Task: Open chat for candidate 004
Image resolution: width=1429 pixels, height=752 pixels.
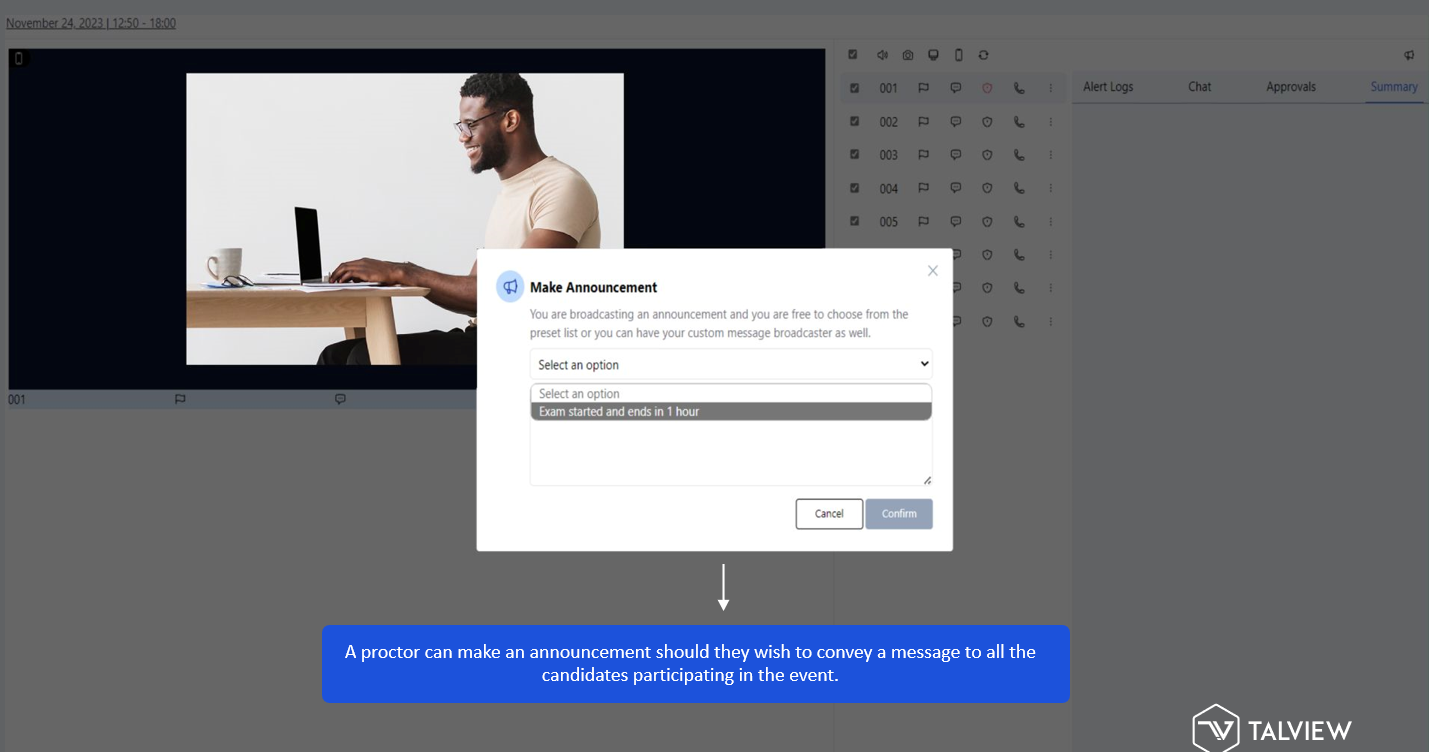Action: click(x=955, y=188)
